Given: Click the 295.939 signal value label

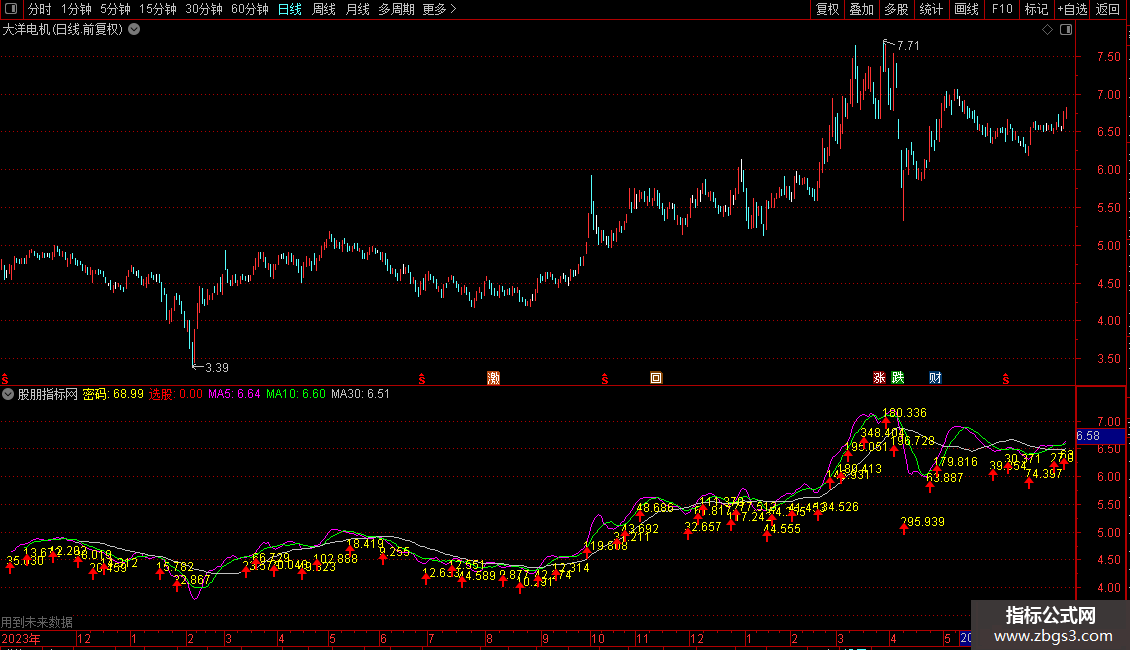Looking at the screenshot, I should click(x=922, y=522).
